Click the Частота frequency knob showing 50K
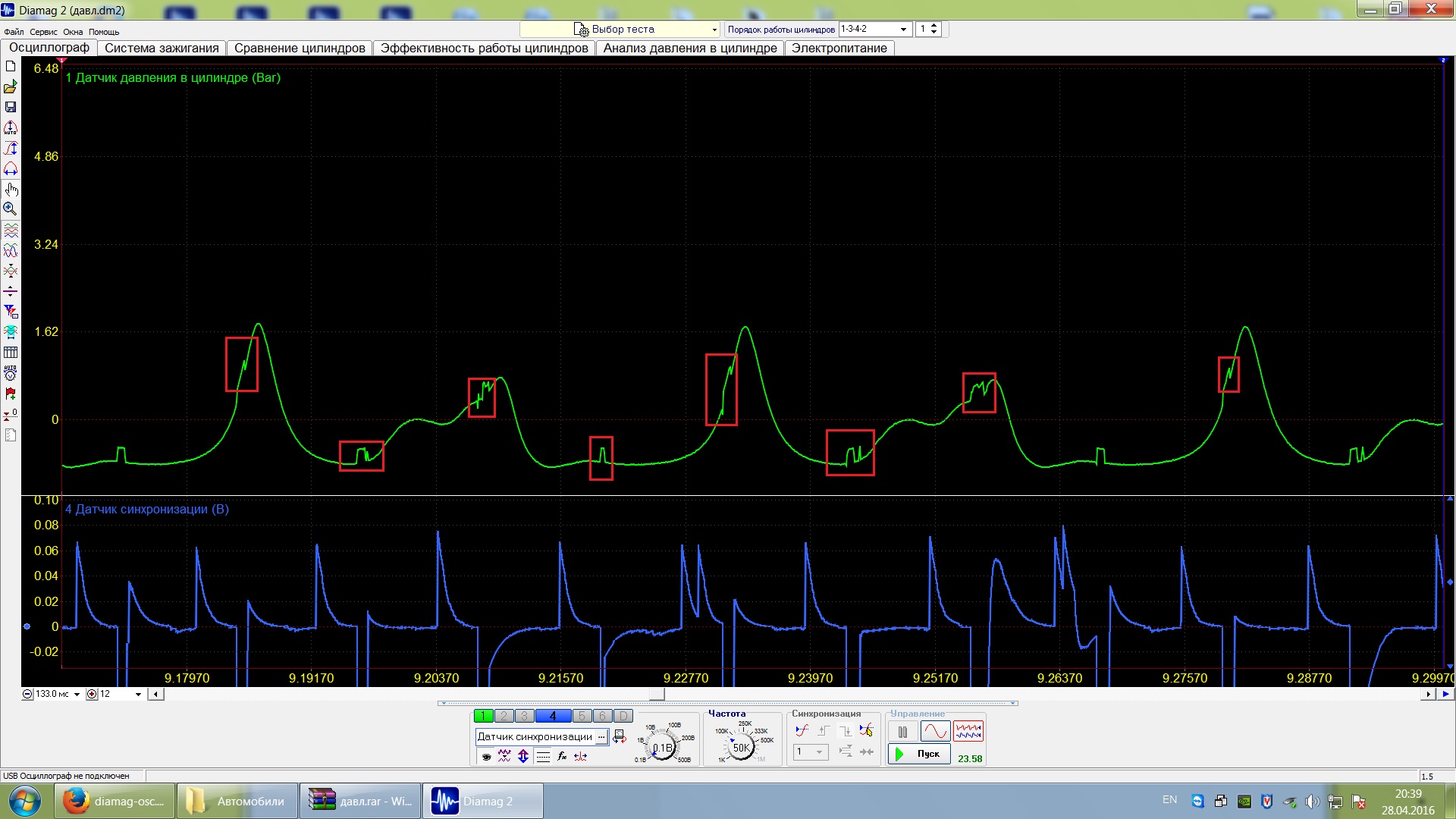This screenshot has height=819, width=1456. [741, 748]
